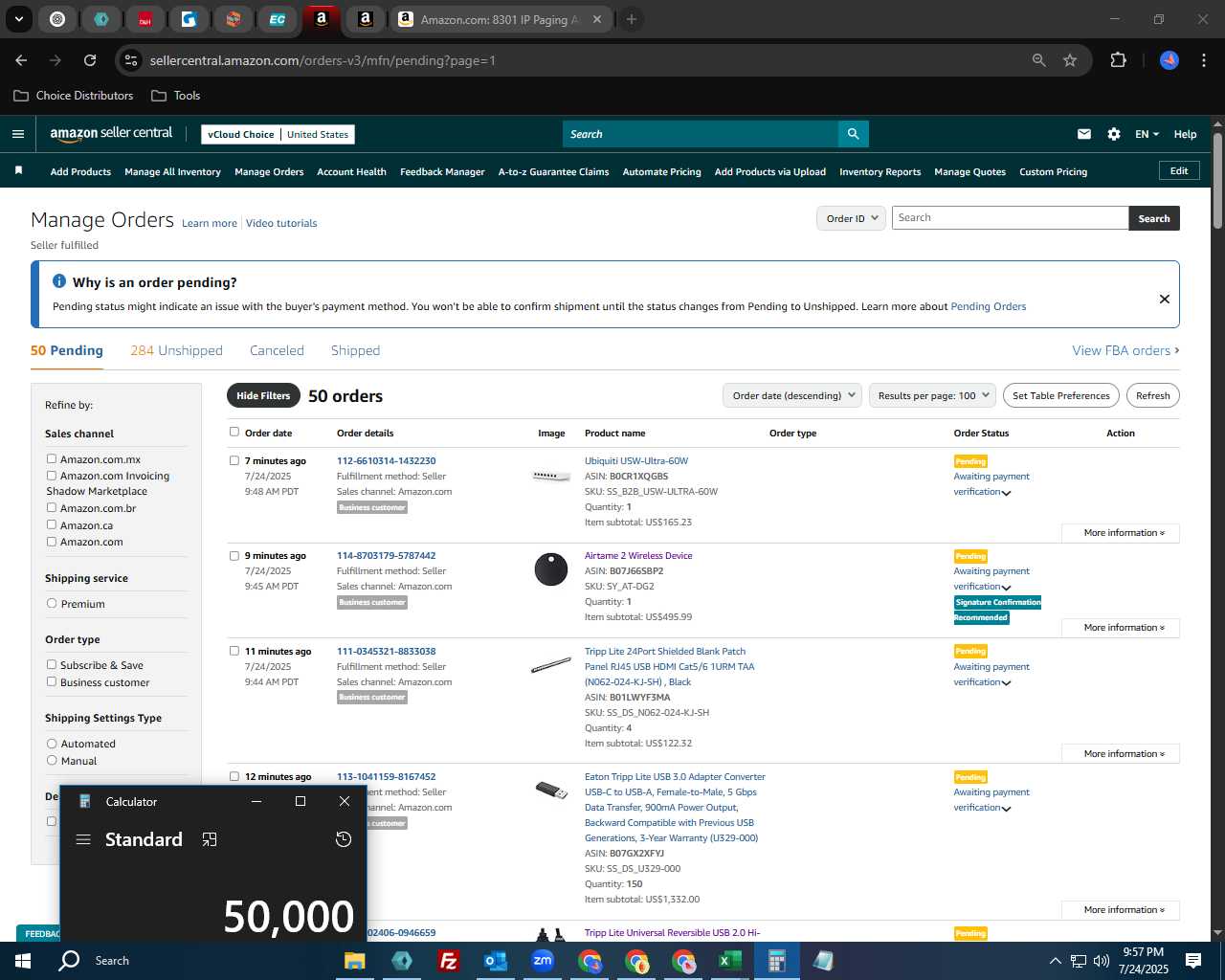This screenshot has height=980, width=1225.
Task: Switch to the ChatGPT browser tab
Action: click(x=57, y=19)
